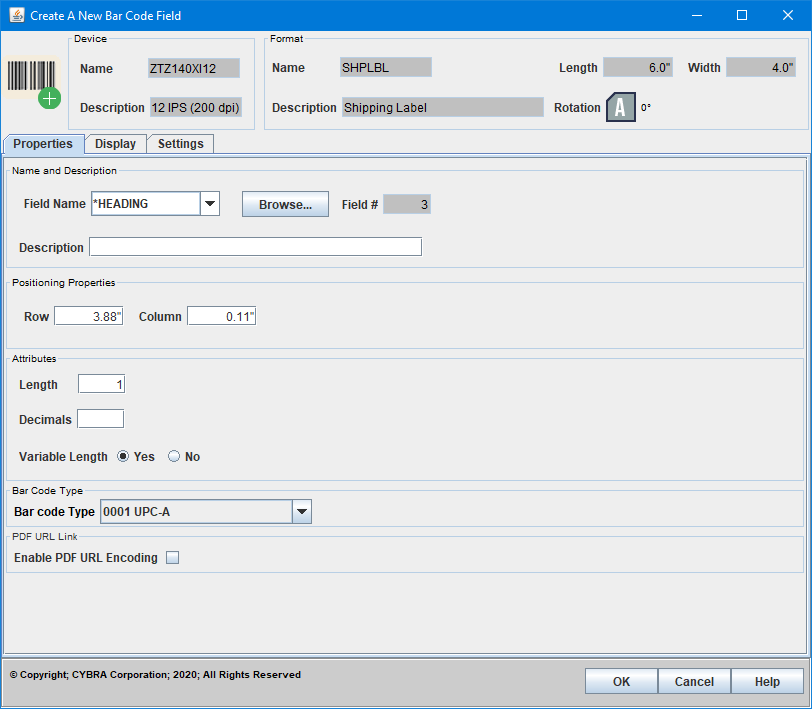Viewport: 812px width, 709px height.
Task: Confirm with the OK button
Action: [621, 681]
